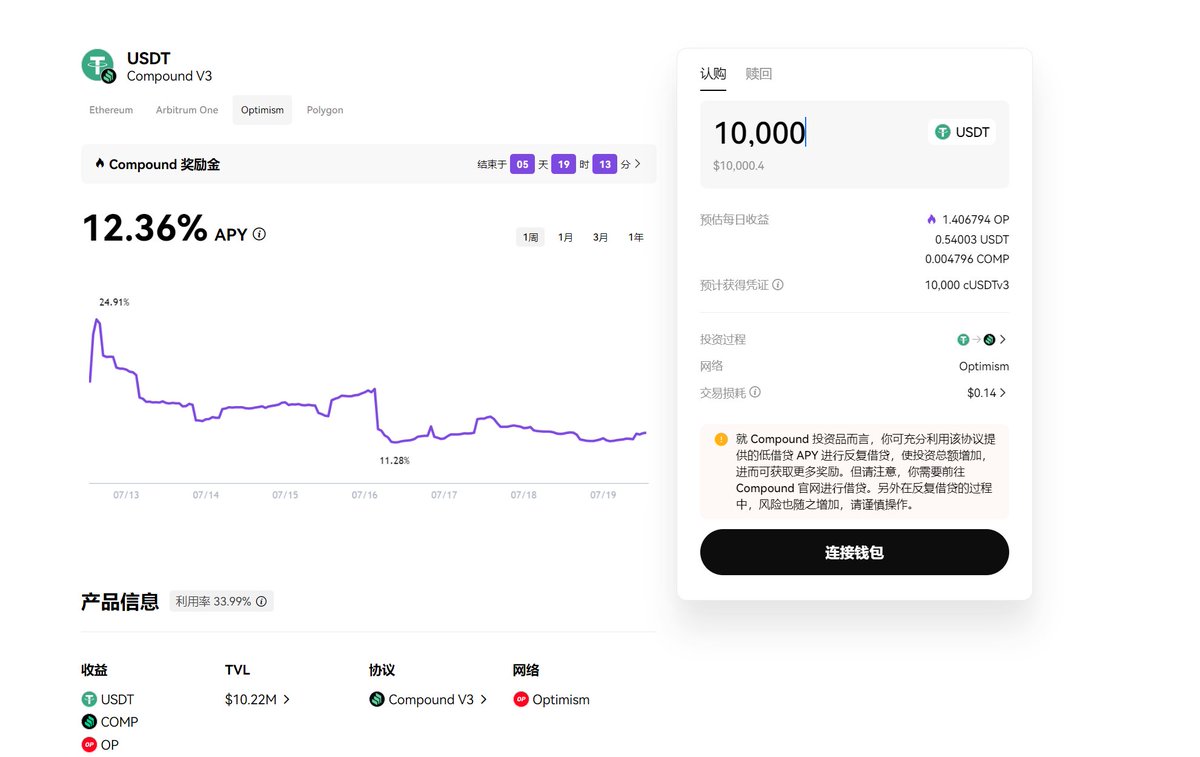This screenshot has width=1200, height=757.
Task: Click the 12.36% APY value
Action: click(144, 228)
